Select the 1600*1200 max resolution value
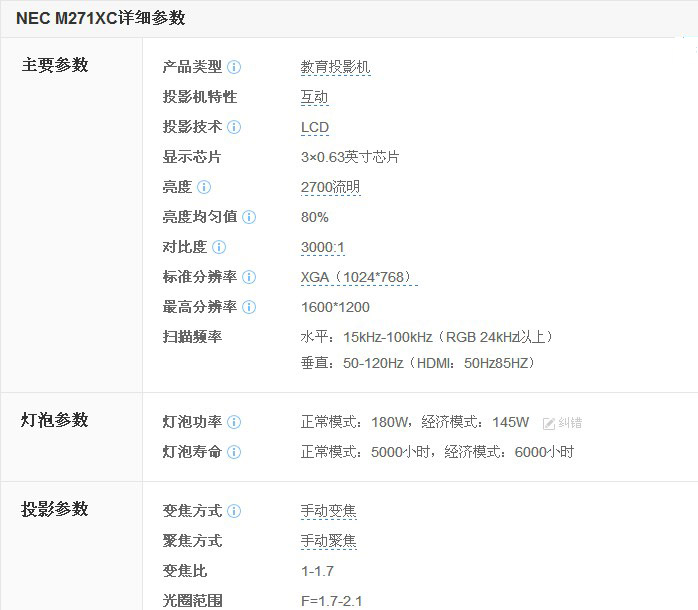This screenshot has height=610, width=698. tap(335, 307)
